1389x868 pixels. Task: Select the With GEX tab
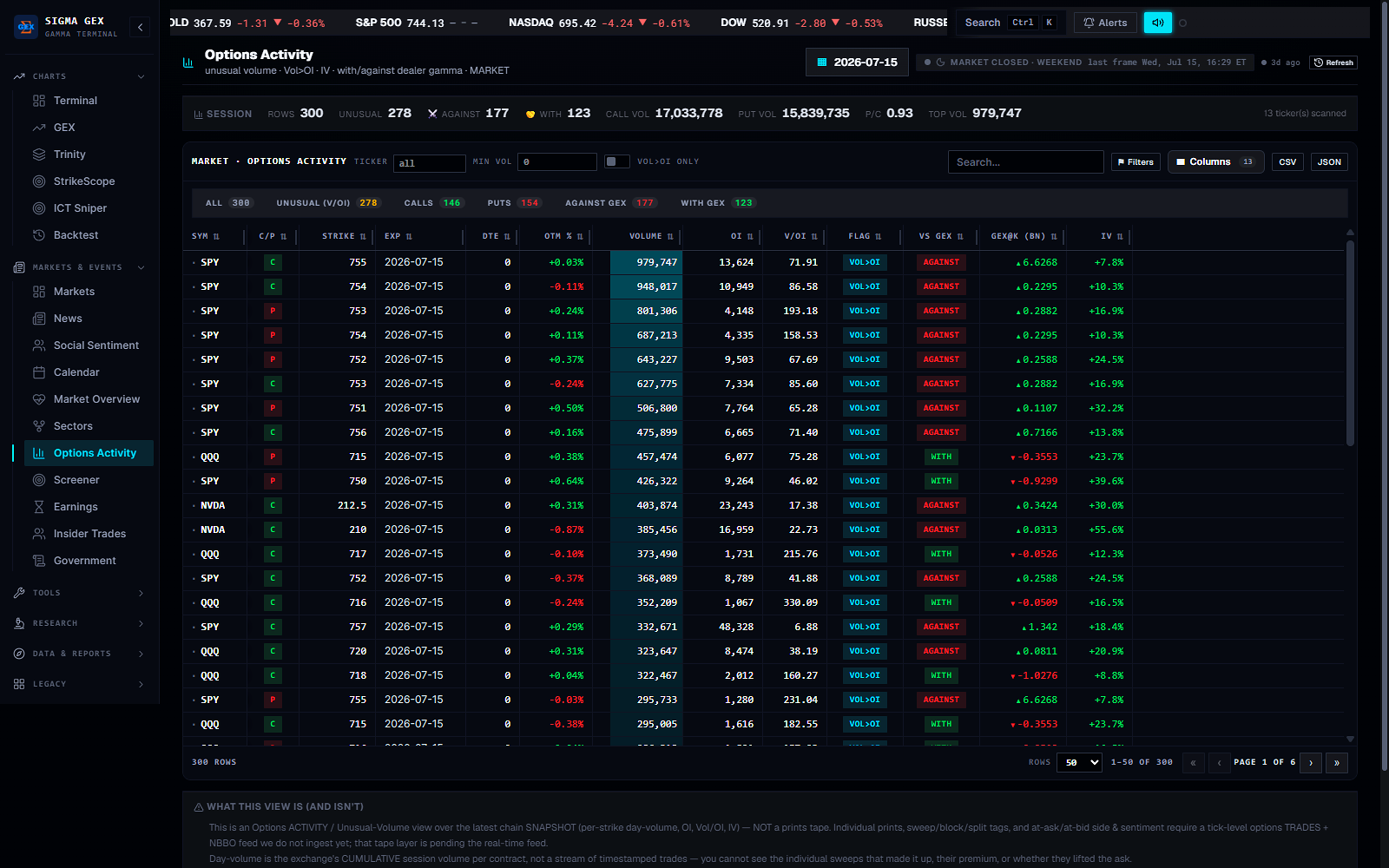click(x=718, y=203)
